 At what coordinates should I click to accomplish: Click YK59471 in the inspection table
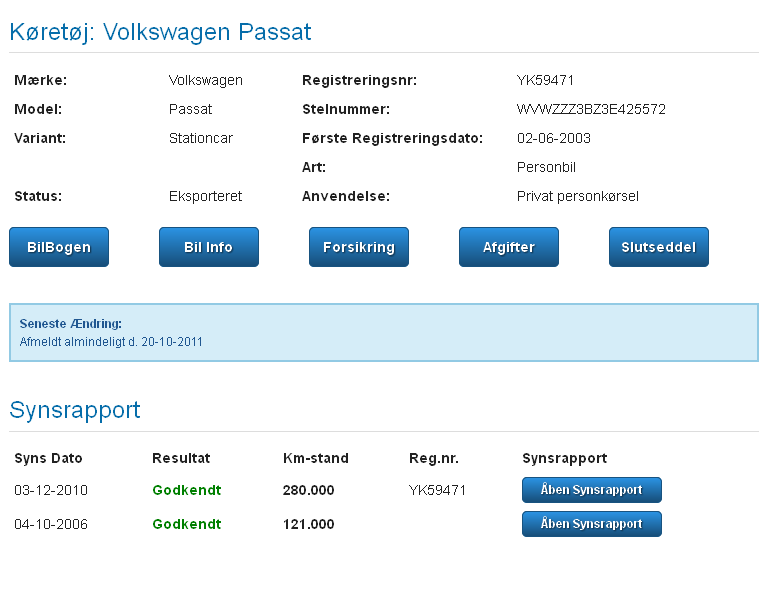pos(437,490)
